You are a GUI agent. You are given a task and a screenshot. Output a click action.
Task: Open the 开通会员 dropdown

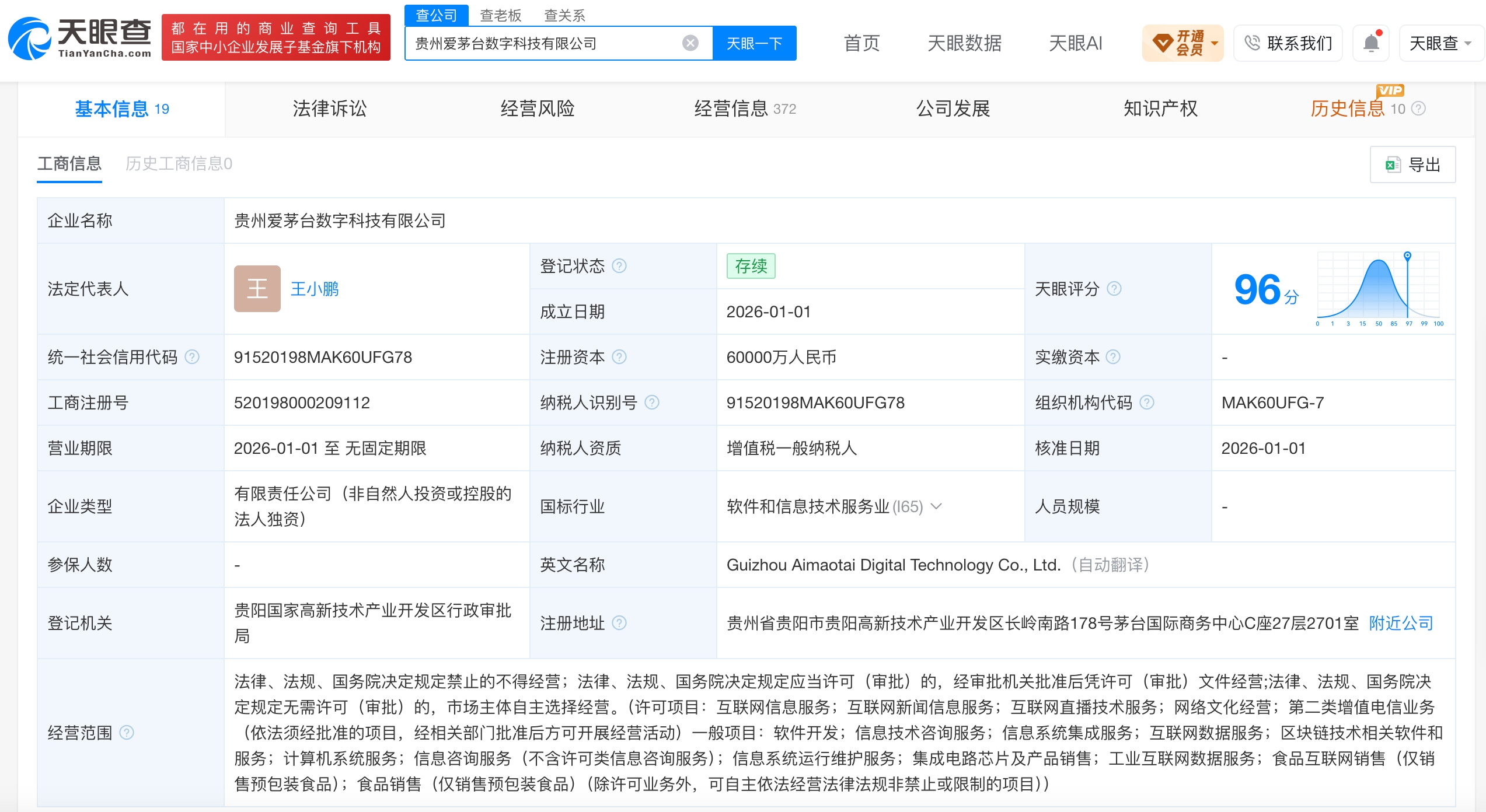point(1183,43)
